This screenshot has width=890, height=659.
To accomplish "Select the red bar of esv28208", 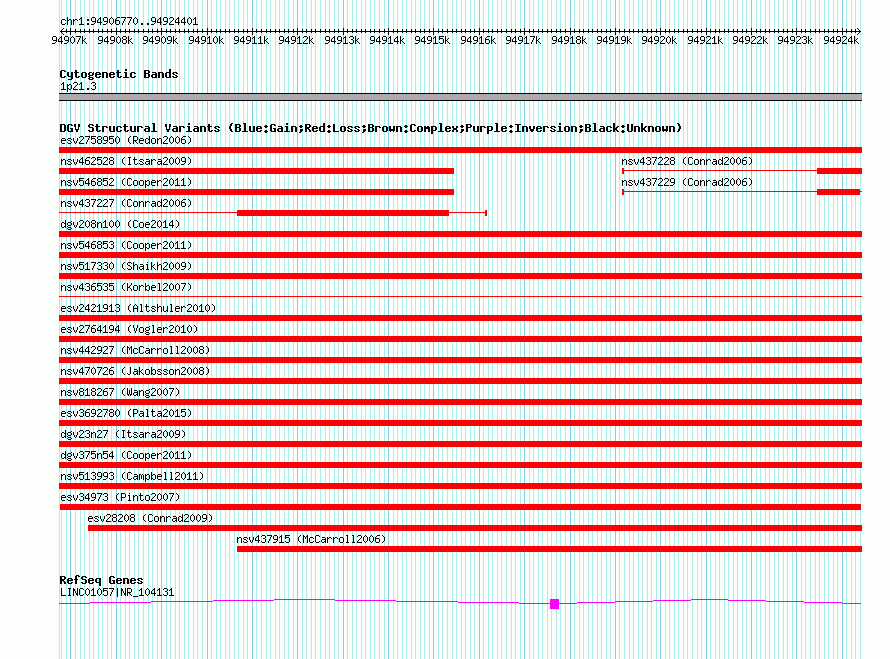I will coord(475,528).
